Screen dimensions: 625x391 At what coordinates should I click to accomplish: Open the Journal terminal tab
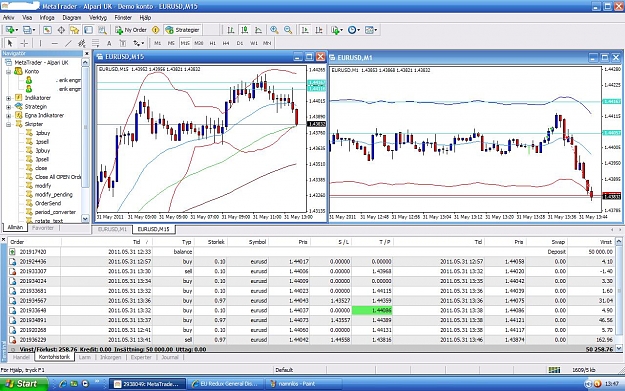point(170,357)
